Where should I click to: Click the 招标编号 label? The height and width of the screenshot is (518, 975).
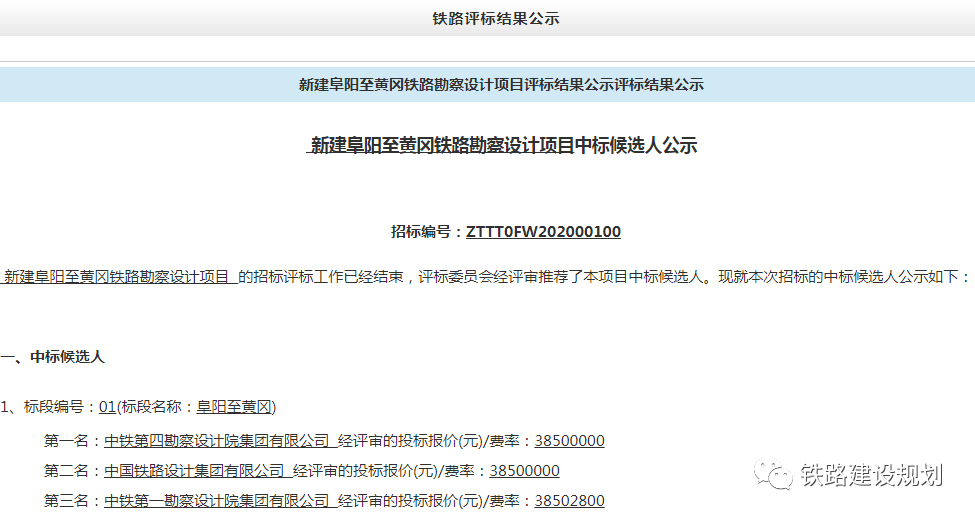point(424,232)
